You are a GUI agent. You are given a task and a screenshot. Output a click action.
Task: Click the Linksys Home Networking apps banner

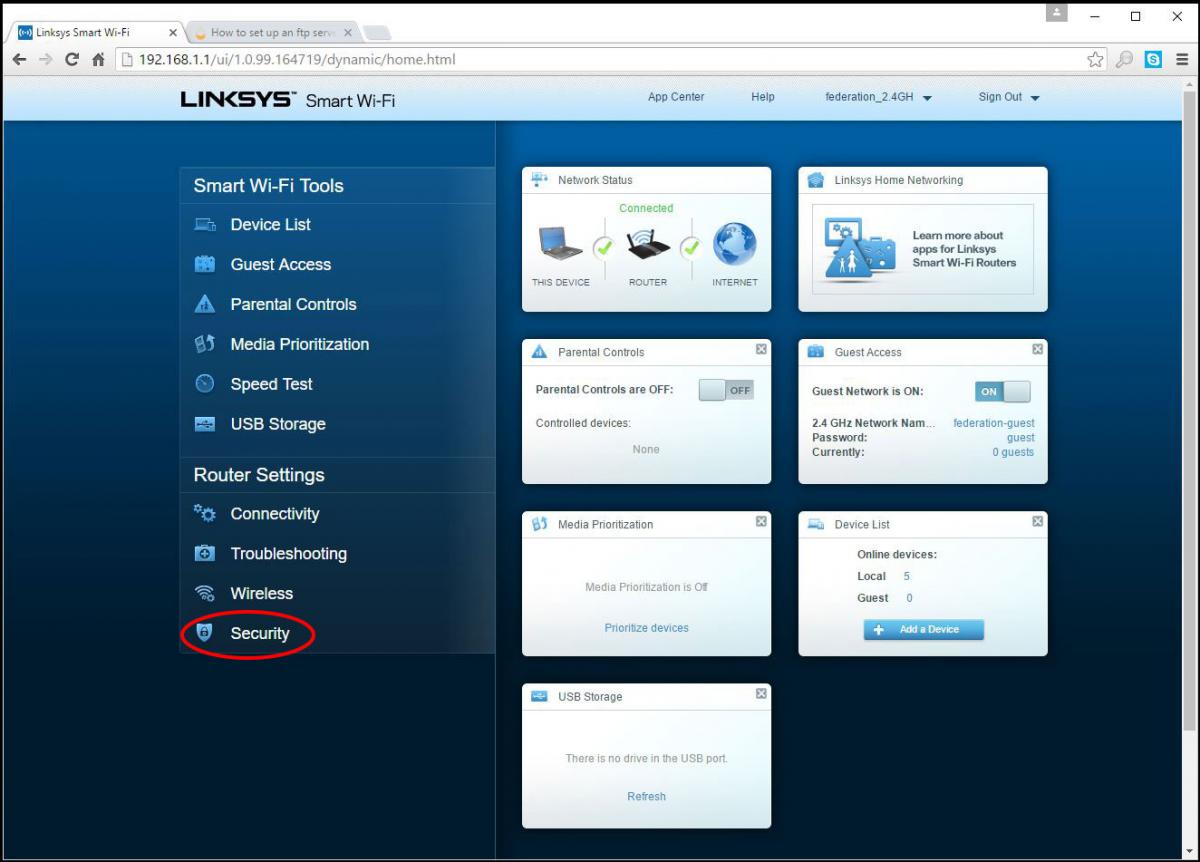click(x=923, y=249)
